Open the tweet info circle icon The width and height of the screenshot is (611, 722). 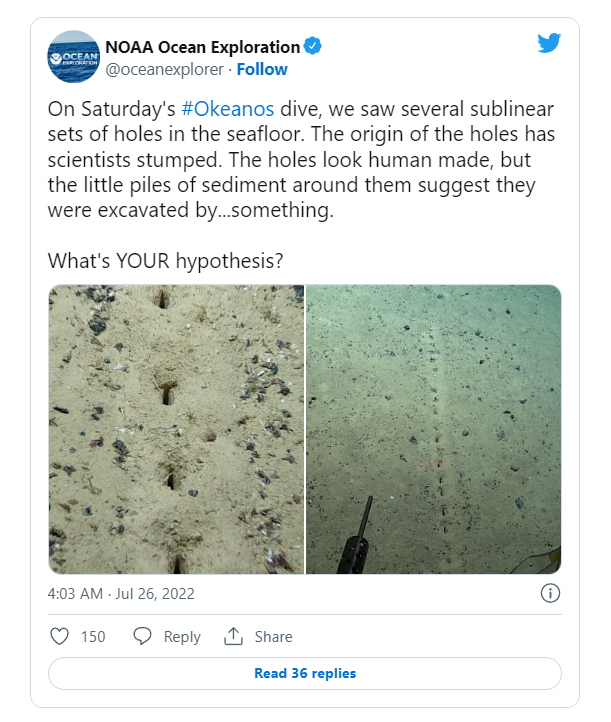tap(550, 593)
